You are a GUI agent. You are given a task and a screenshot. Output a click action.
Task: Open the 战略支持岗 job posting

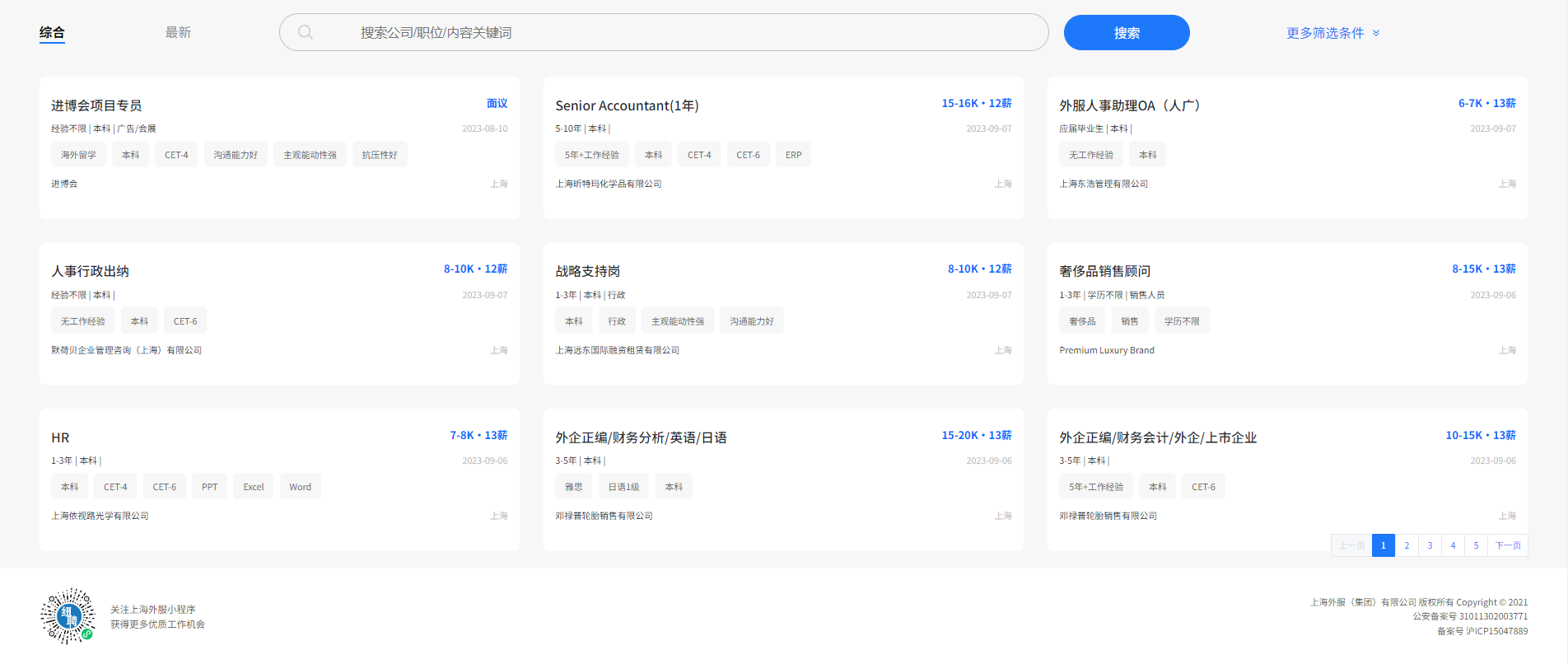tap(587, 271)
